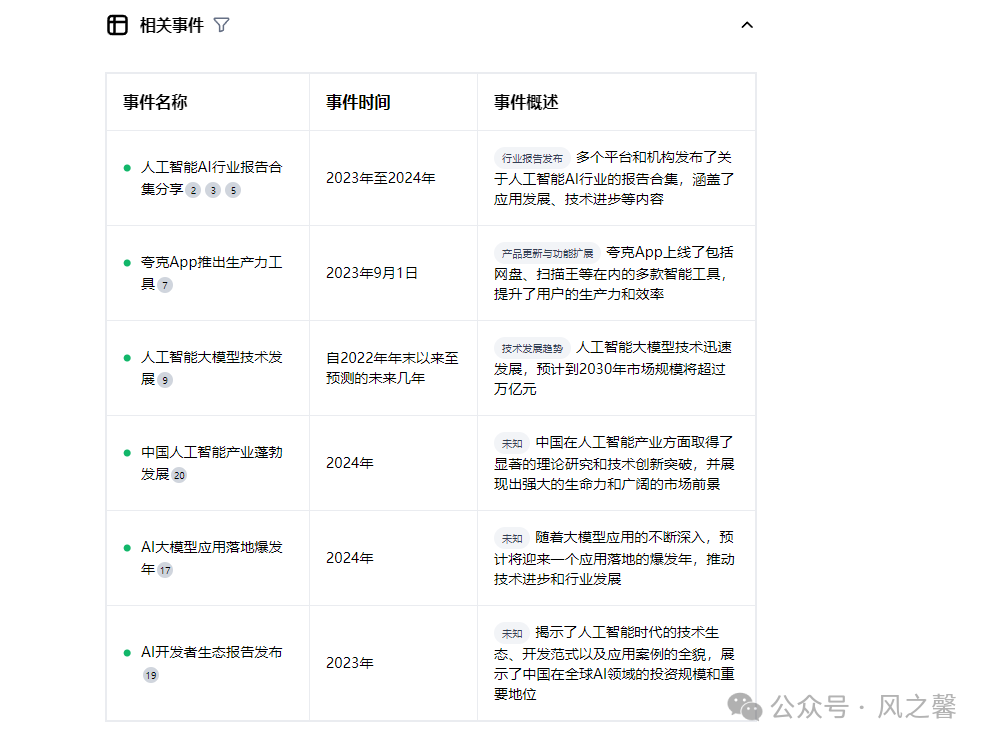987x745 pixels.
Task: Click citation badge 5 after 合集分享
Action: tap(232, 189)
